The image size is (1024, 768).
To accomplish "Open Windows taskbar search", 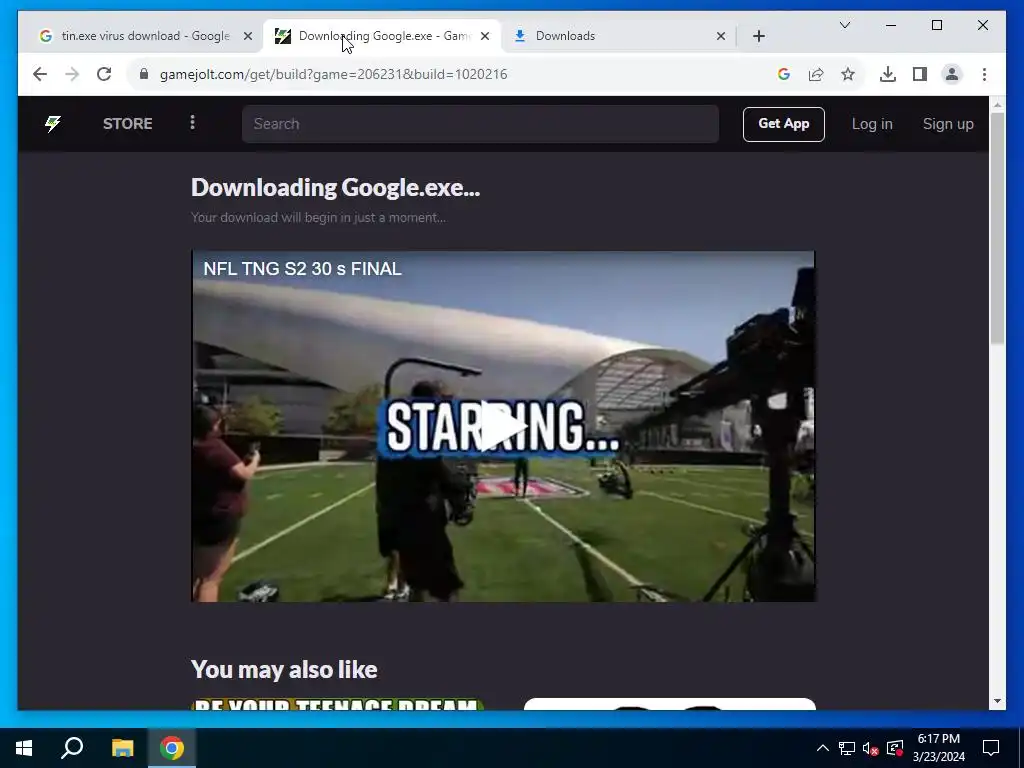I will click(x=72, y=748).
